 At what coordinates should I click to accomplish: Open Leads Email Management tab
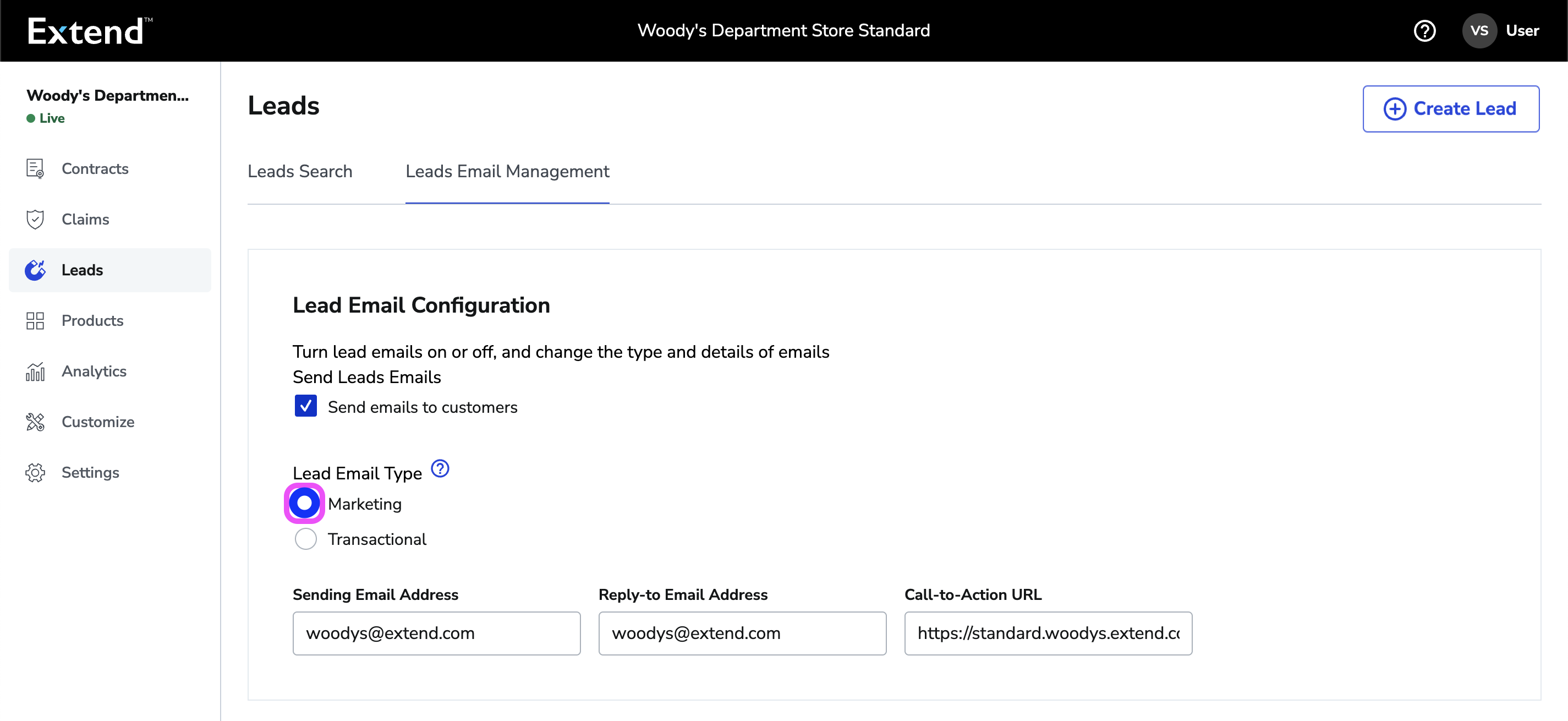[x=507, y=172]
